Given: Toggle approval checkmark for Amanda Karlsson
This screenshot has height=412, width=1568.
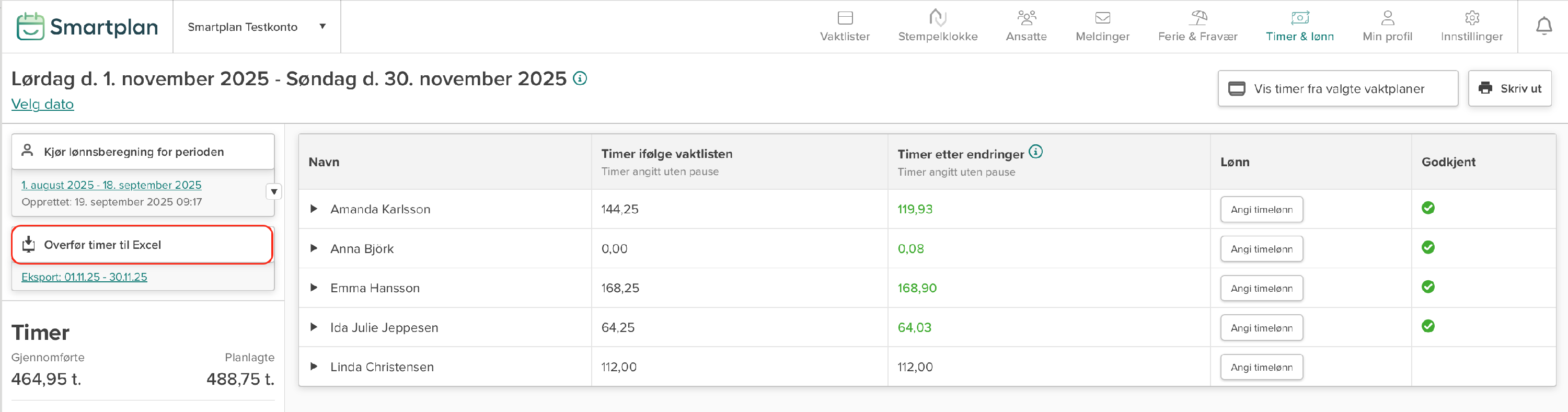Looking at the screenshot, I should (1428, 208).
